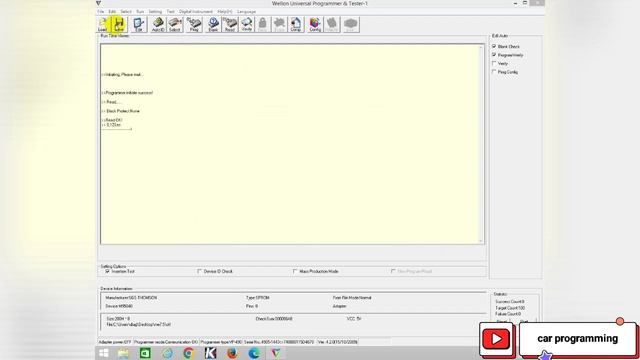
Task: Click the VCC 5V text
Action: coord(354,318)
